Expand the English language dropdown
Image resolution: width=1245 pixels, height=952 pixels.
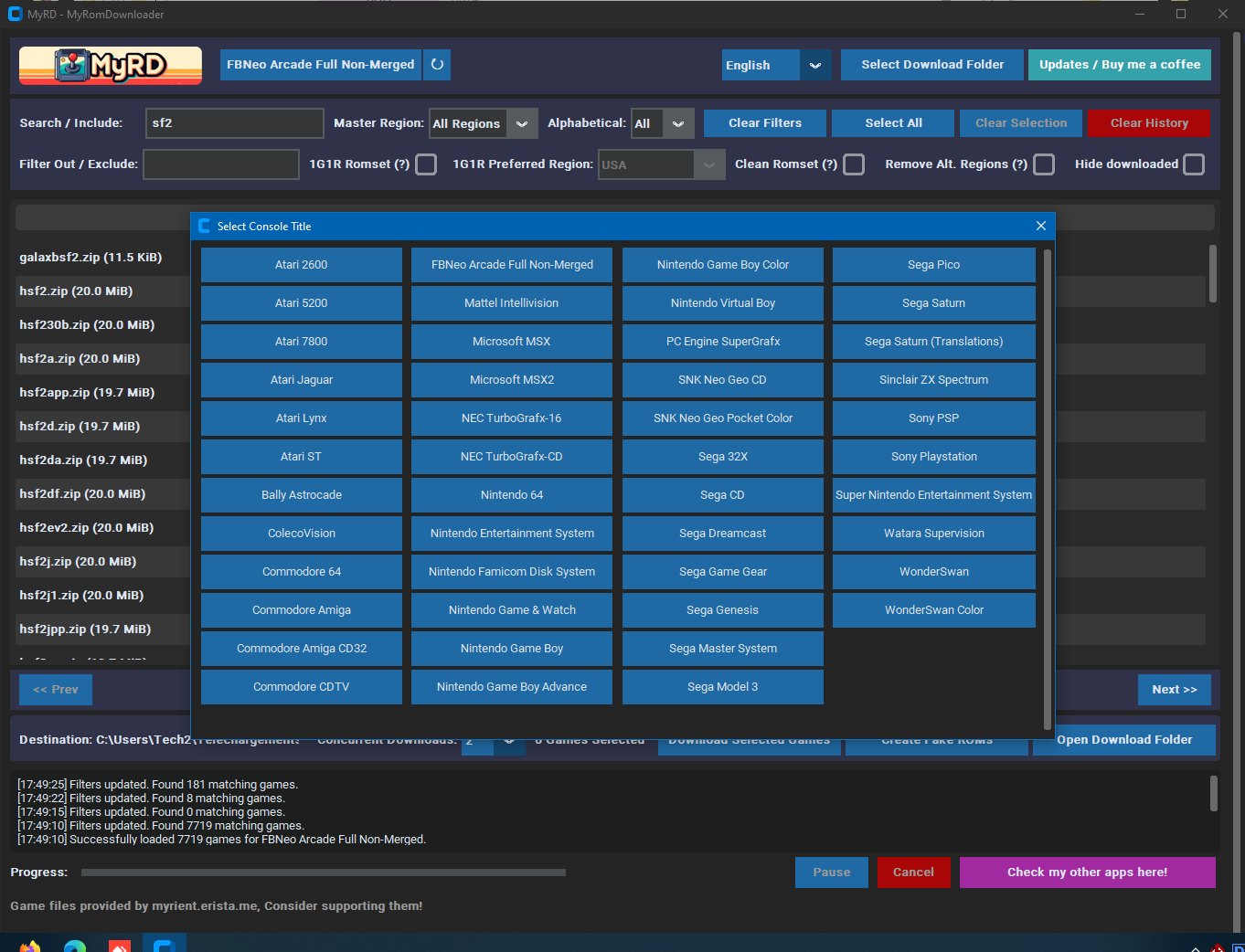point(814,65)
